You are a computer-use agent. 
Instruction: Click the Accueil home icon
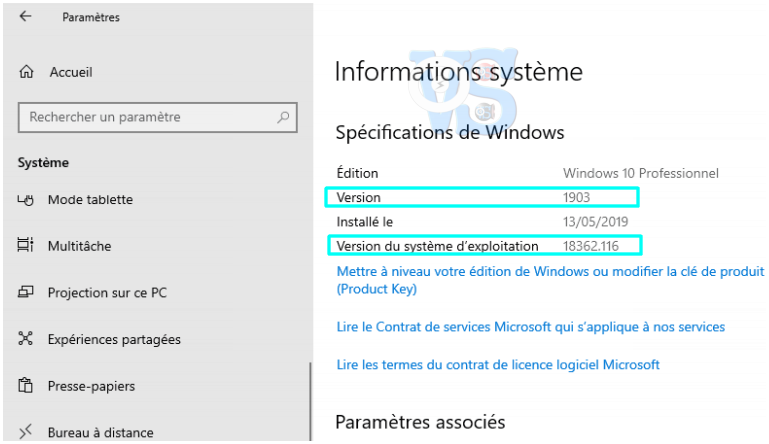point(27,72)
